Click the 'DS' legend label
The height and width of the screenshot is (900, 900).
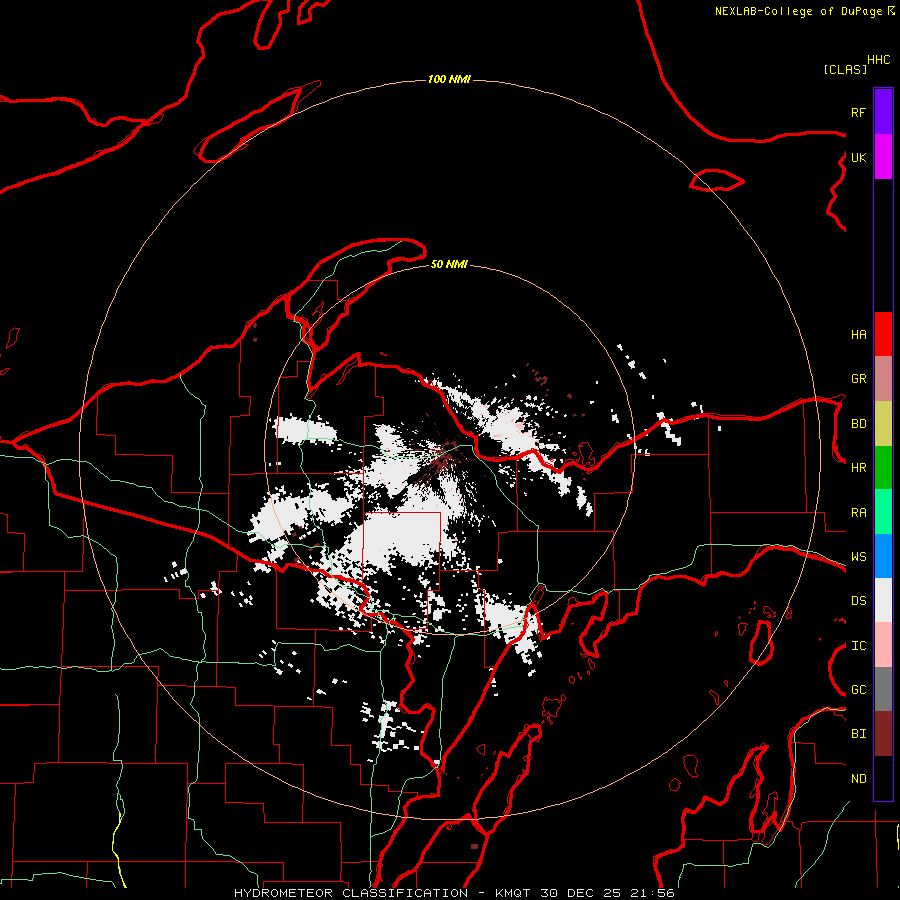click(x=858, y=601)
